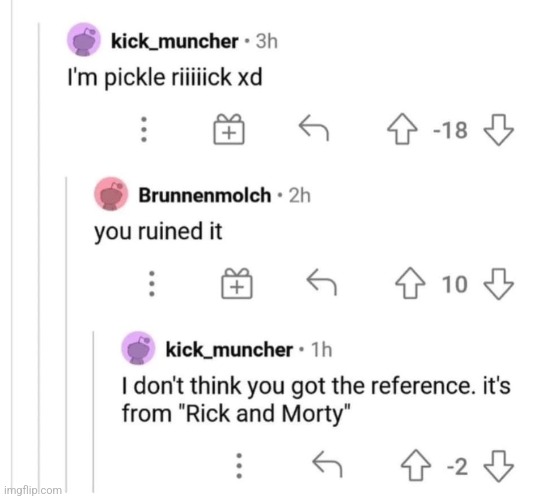The image size is (543, 499).
Task: Downvote the 'Rick and Morty' reference comment
Action: (x=498, y=466)
